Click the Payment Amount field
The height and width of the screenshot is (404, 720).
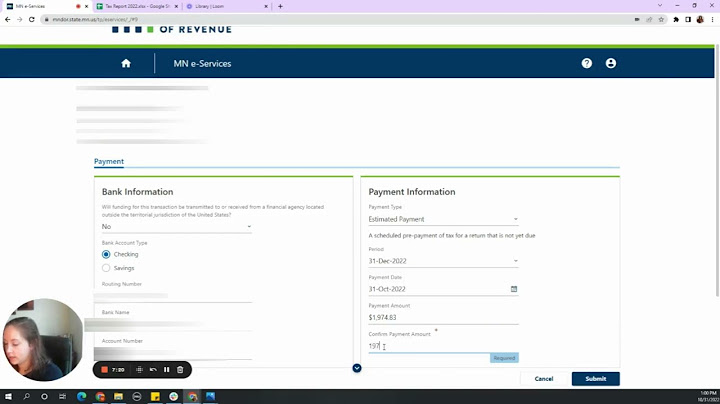click(x=443, y=318)
